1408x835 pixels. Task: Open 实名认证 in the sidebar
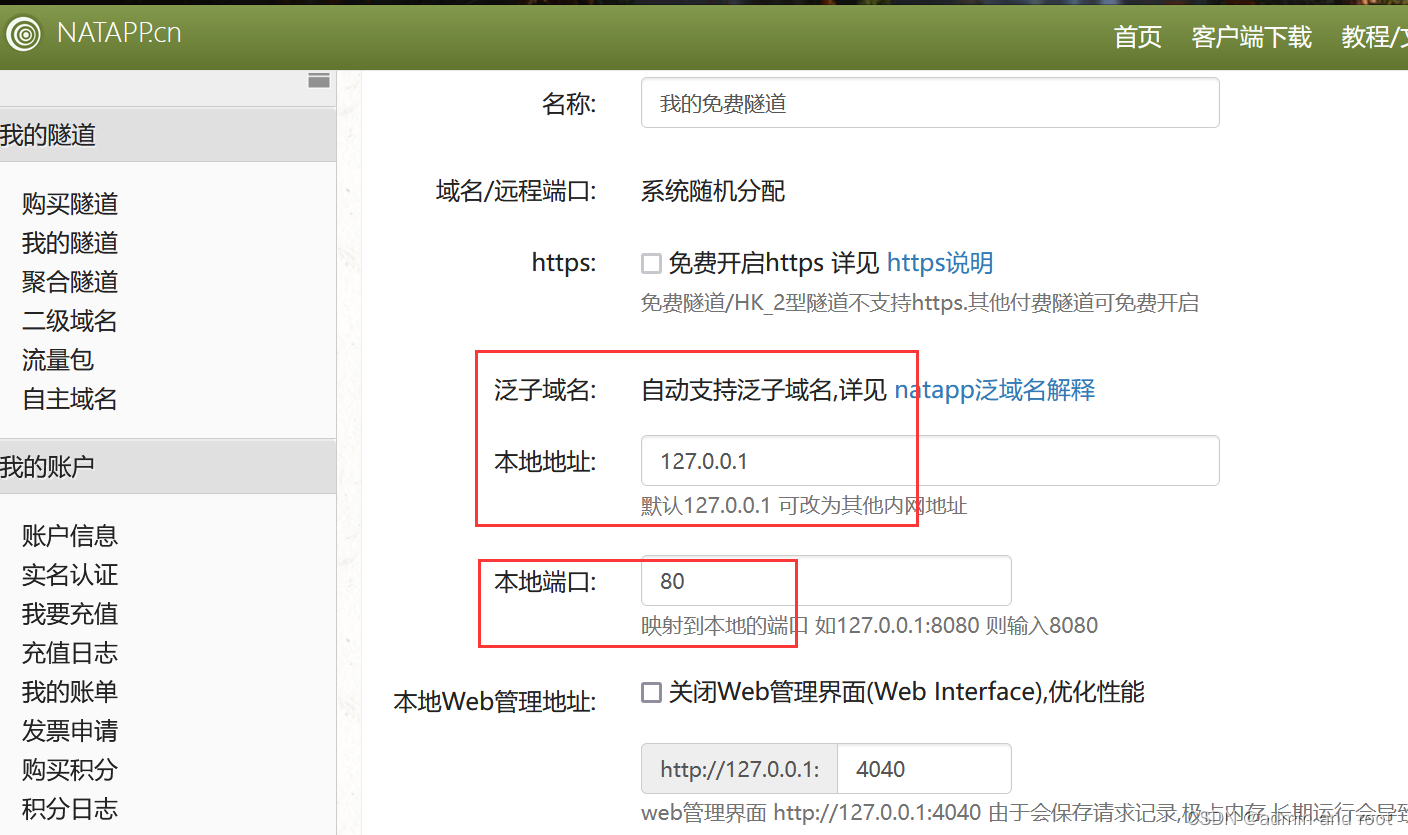69,574
